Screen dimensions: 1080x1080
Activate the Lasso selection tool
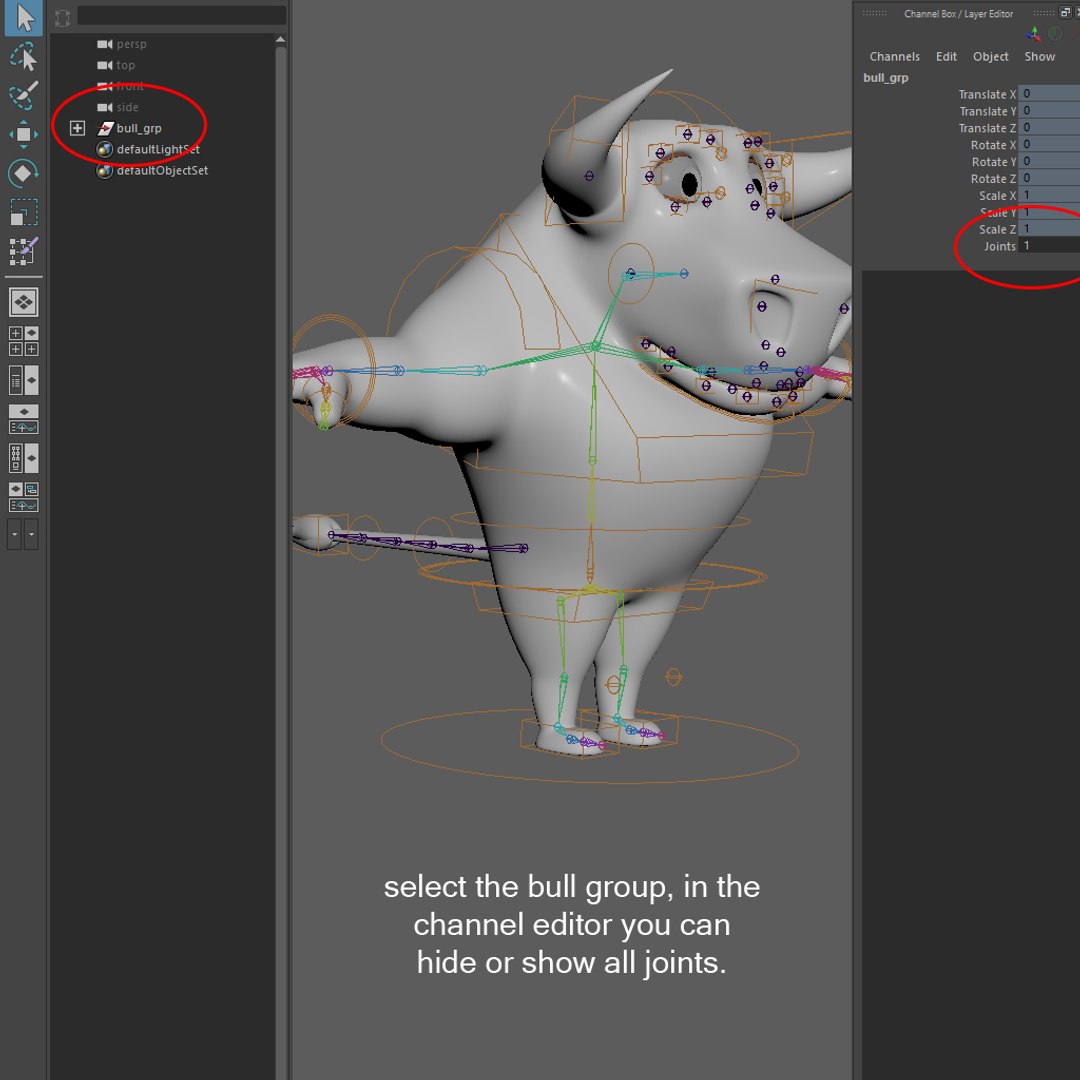23,56
